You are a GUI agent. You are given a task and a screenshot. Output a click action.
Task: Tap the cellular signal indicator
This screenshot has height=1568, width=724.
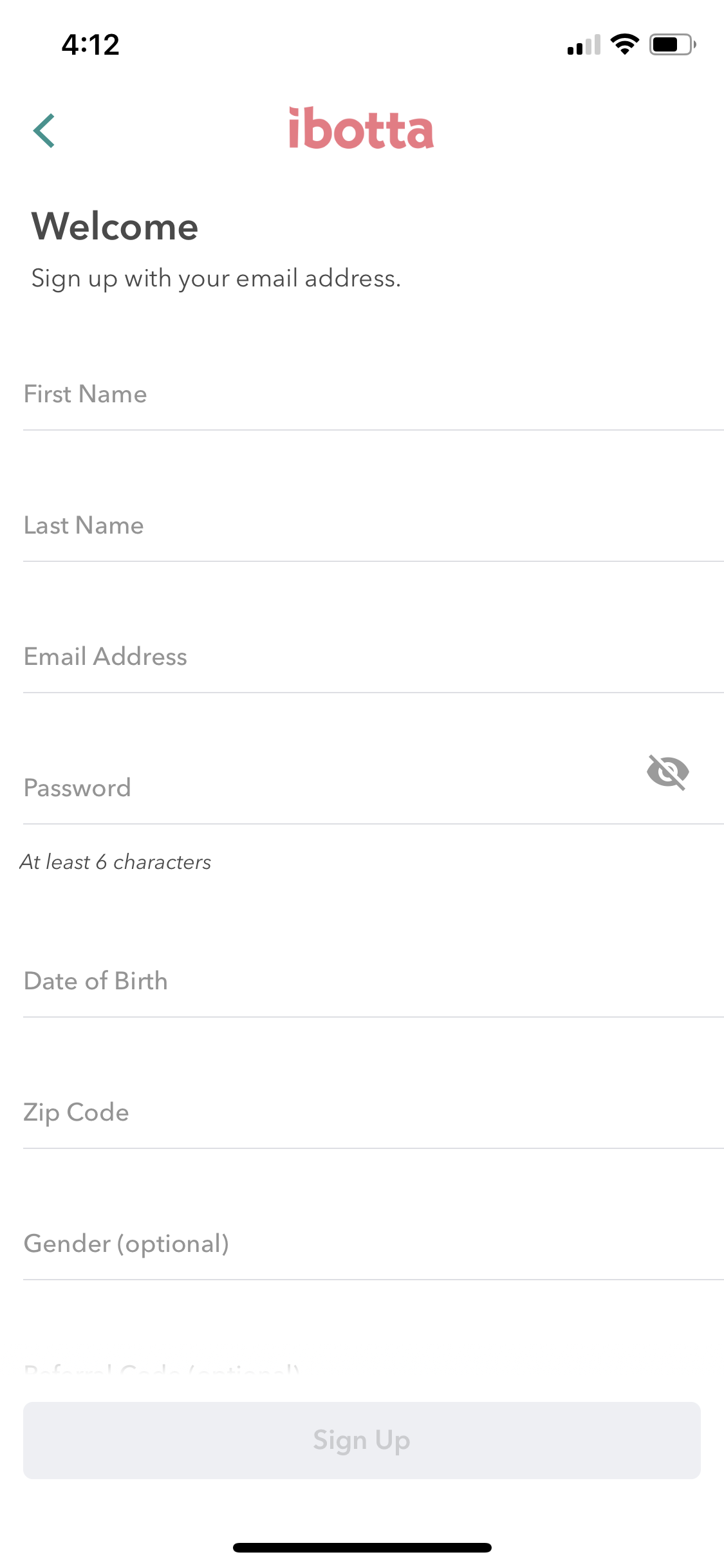click(x=584, y=44)
